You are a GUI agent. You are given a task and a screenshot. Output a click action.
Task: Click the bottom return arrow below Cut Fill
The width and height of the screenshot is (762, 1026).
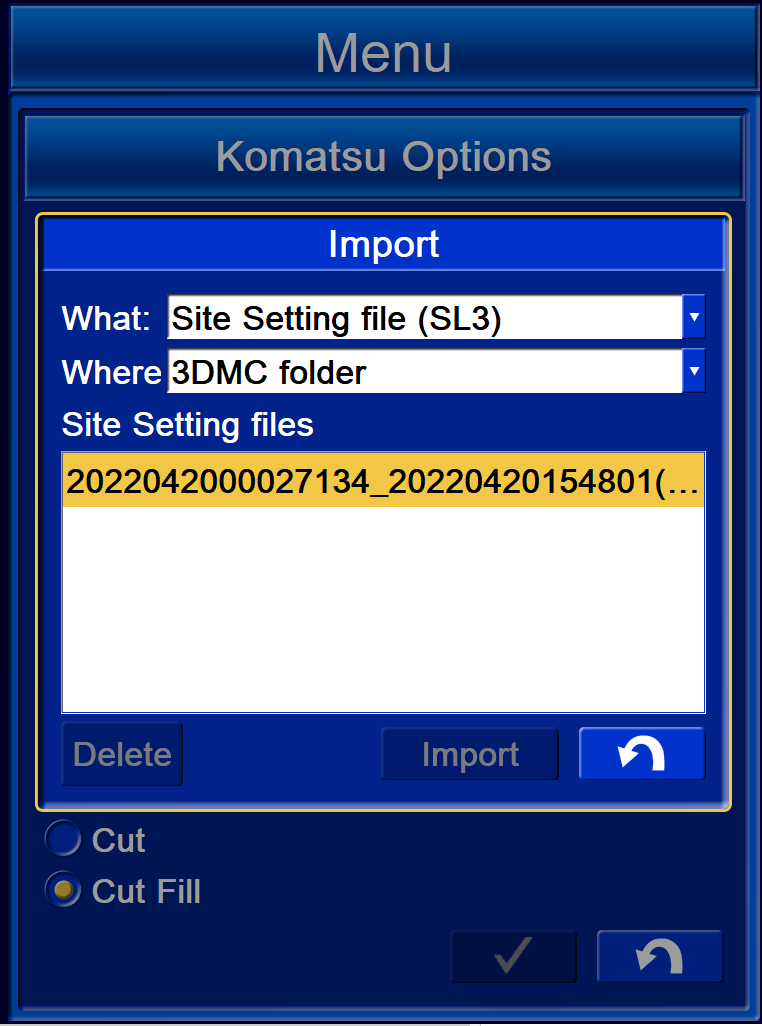click(x=659, y=956)
